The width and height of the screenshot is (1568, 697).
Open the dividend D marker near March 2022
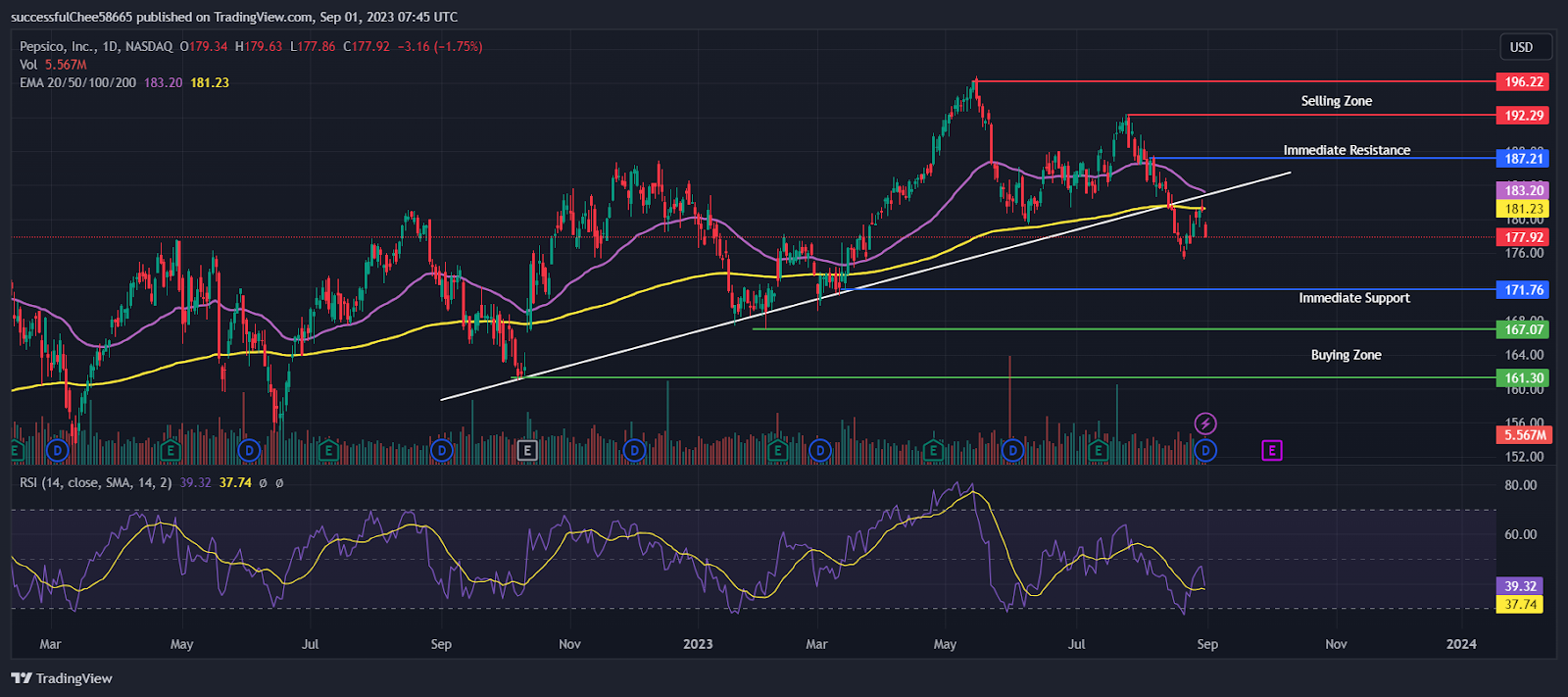pyautogui.click(x=58, y=451)
